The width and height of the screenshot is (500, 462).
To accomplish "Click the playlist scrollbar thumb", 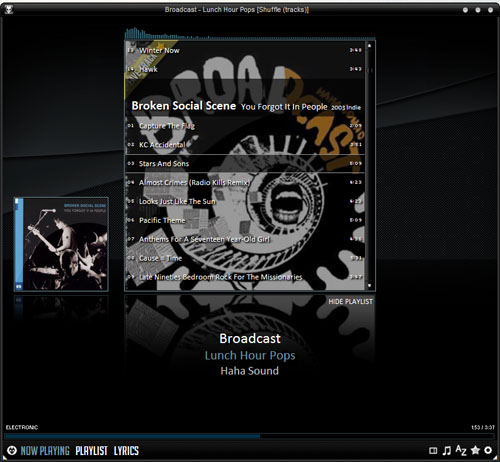I will tap(369, 70).
